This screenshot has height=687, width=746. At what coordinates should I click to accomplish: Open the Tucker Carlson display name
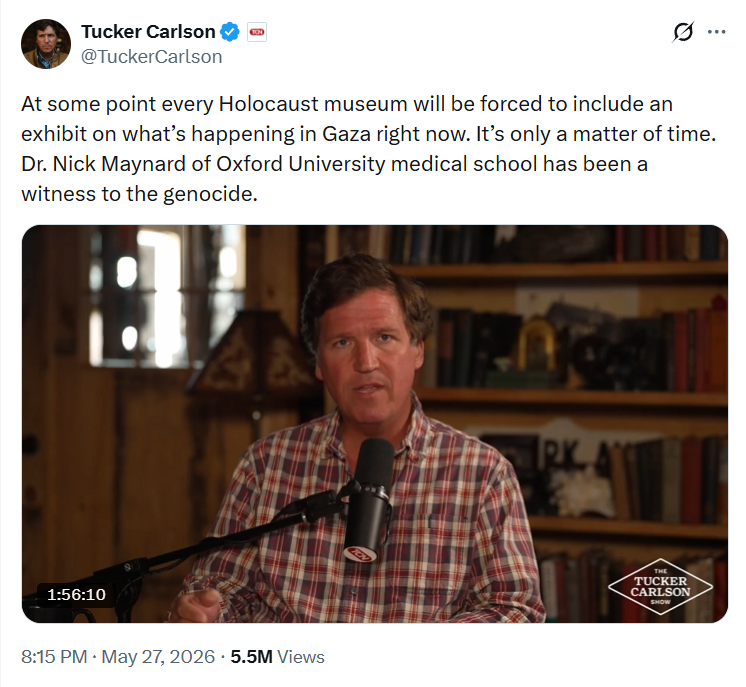(x=148, y=32)
